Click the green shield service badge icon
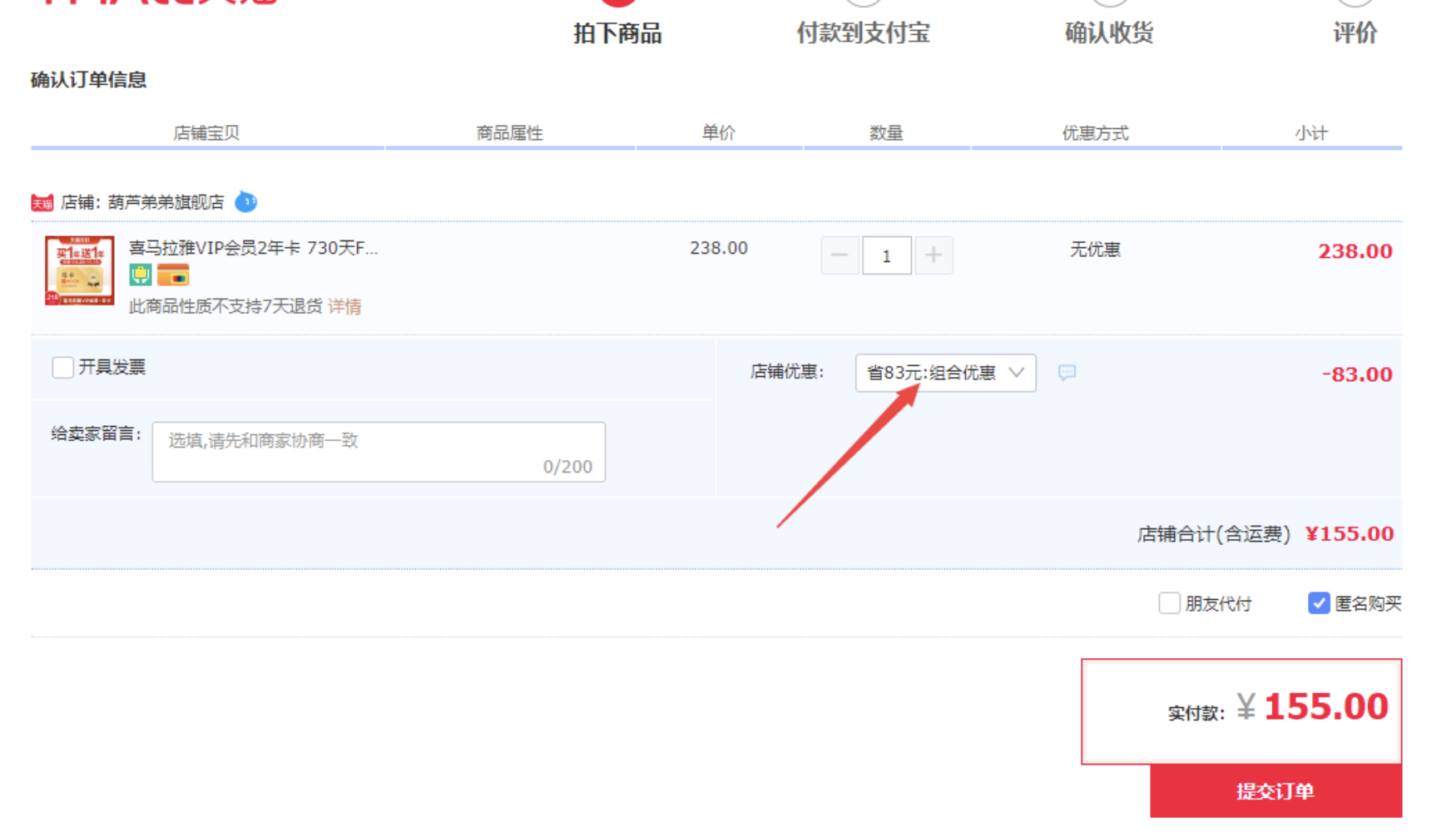1456x837 pixels. tap(141, 275)
